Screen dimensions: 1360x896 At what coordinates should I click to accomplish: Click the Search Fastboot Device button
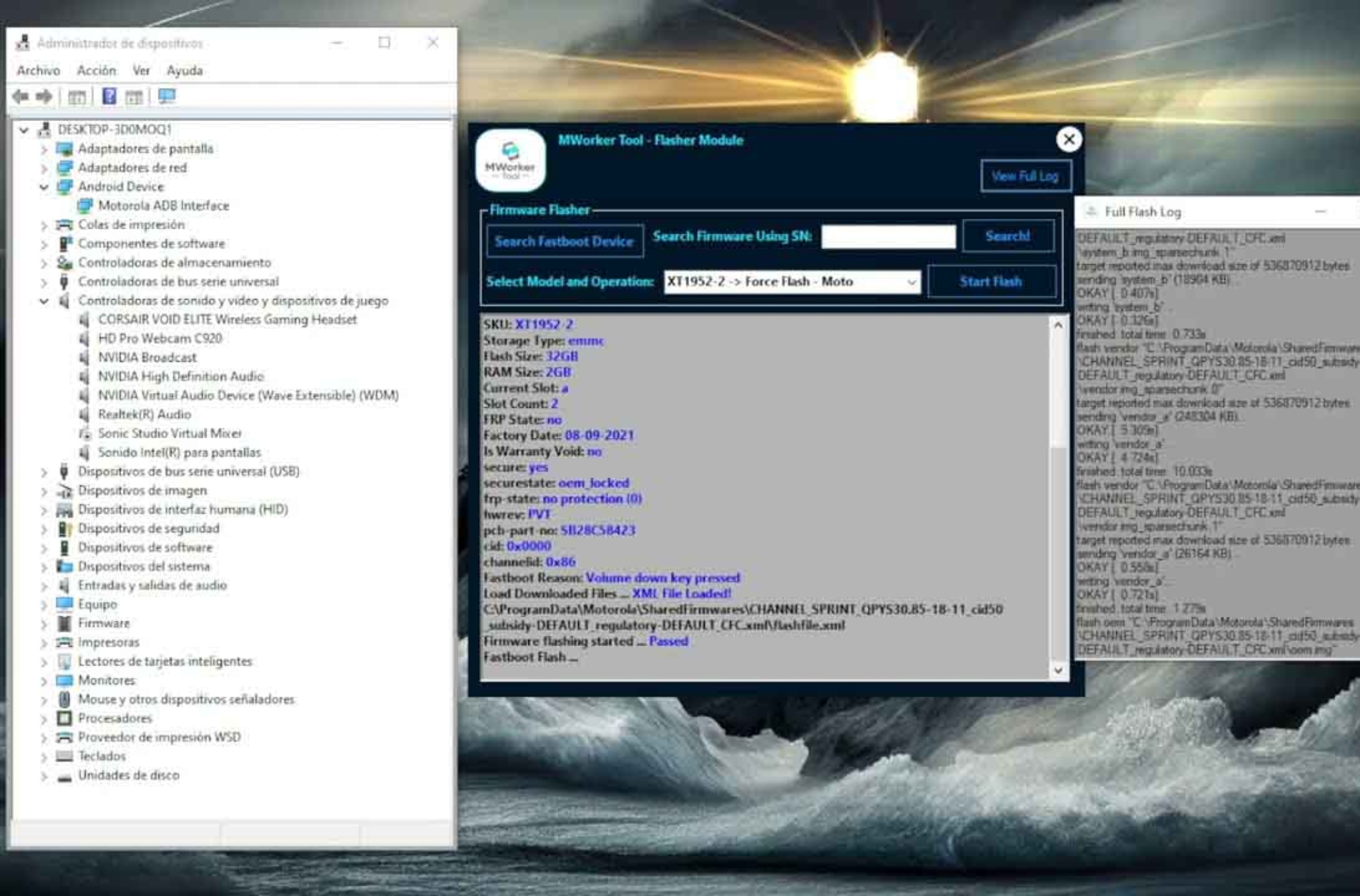[564, 241]
